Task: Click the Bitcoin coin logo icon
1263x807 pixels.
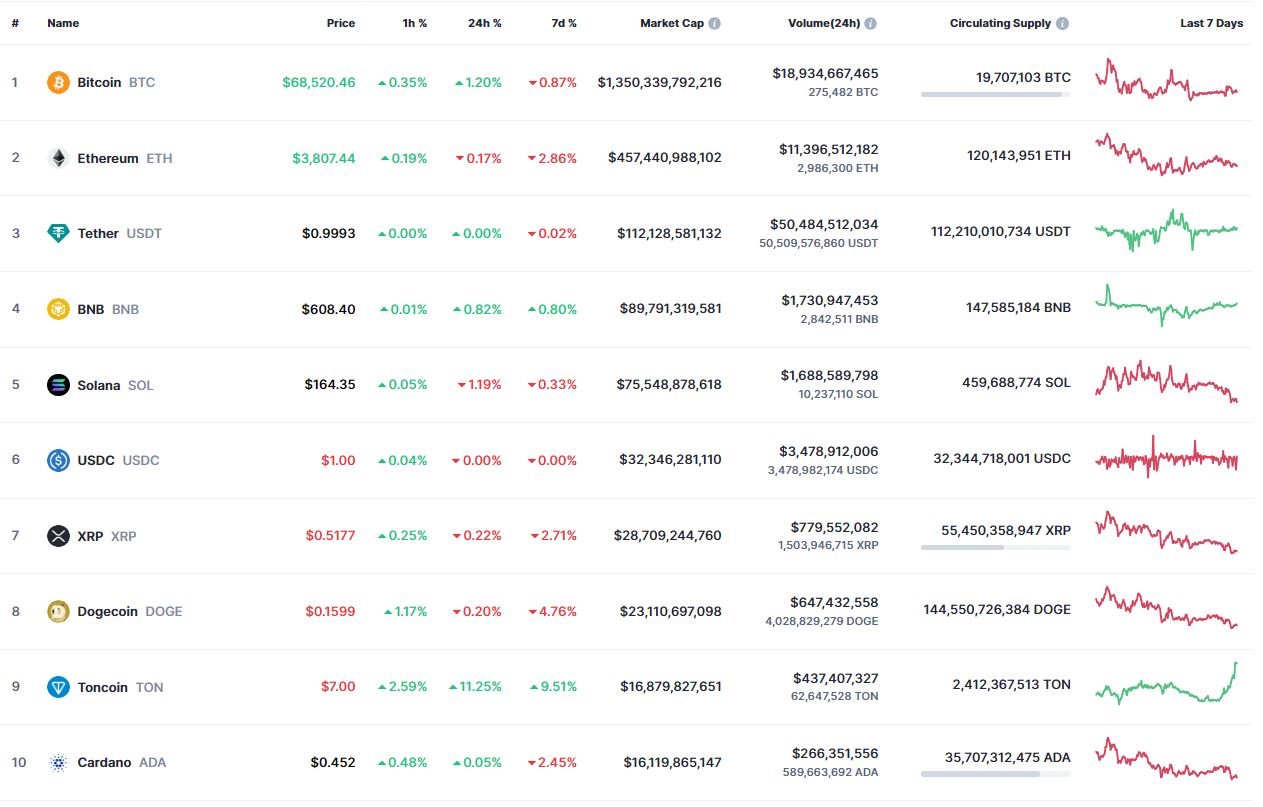Action: pyautogui.click(x=58, y=82)
